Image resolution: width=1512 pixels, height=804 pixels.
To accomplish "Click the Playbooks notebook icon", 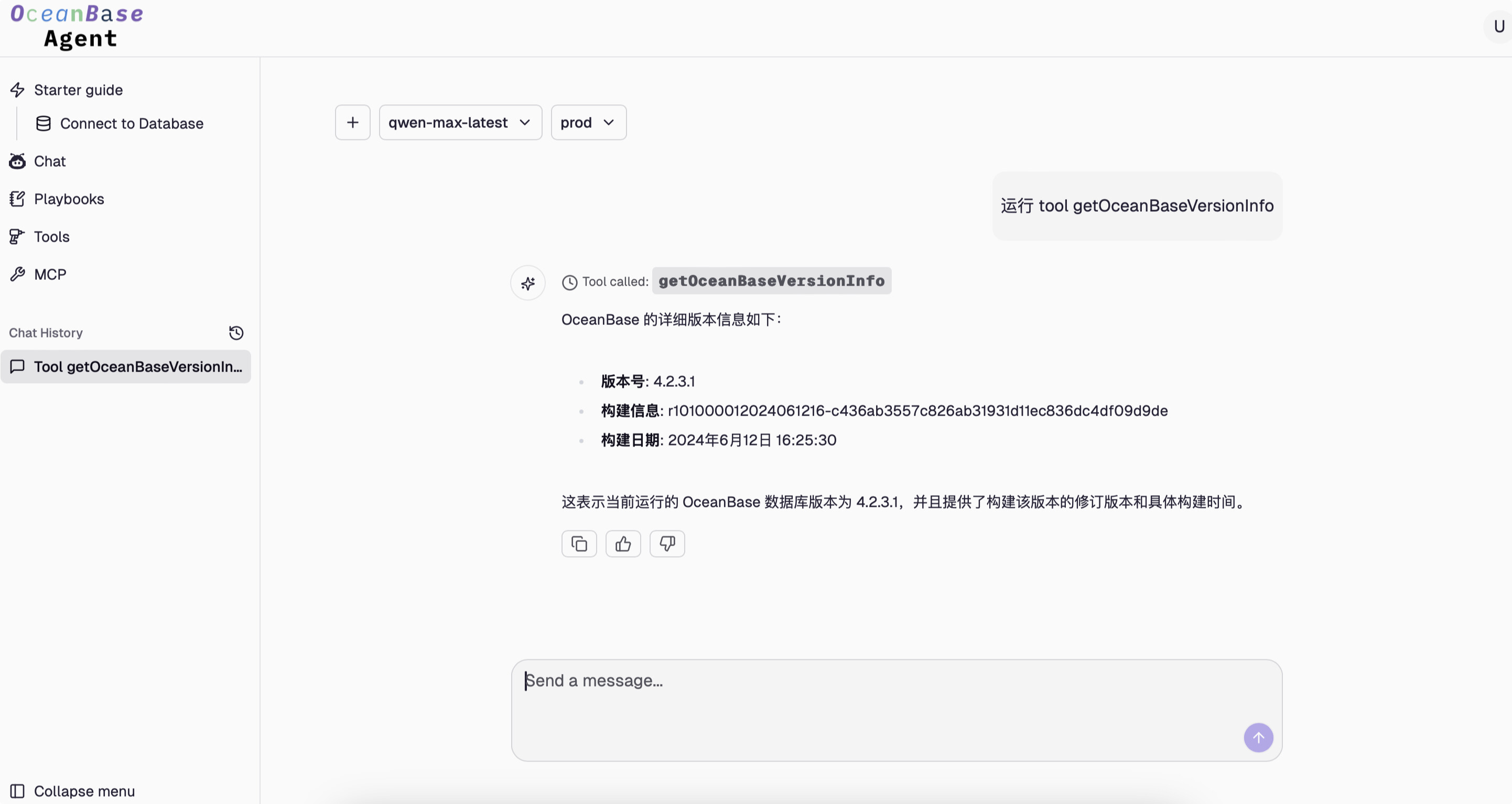I will [x=18, y=199].
